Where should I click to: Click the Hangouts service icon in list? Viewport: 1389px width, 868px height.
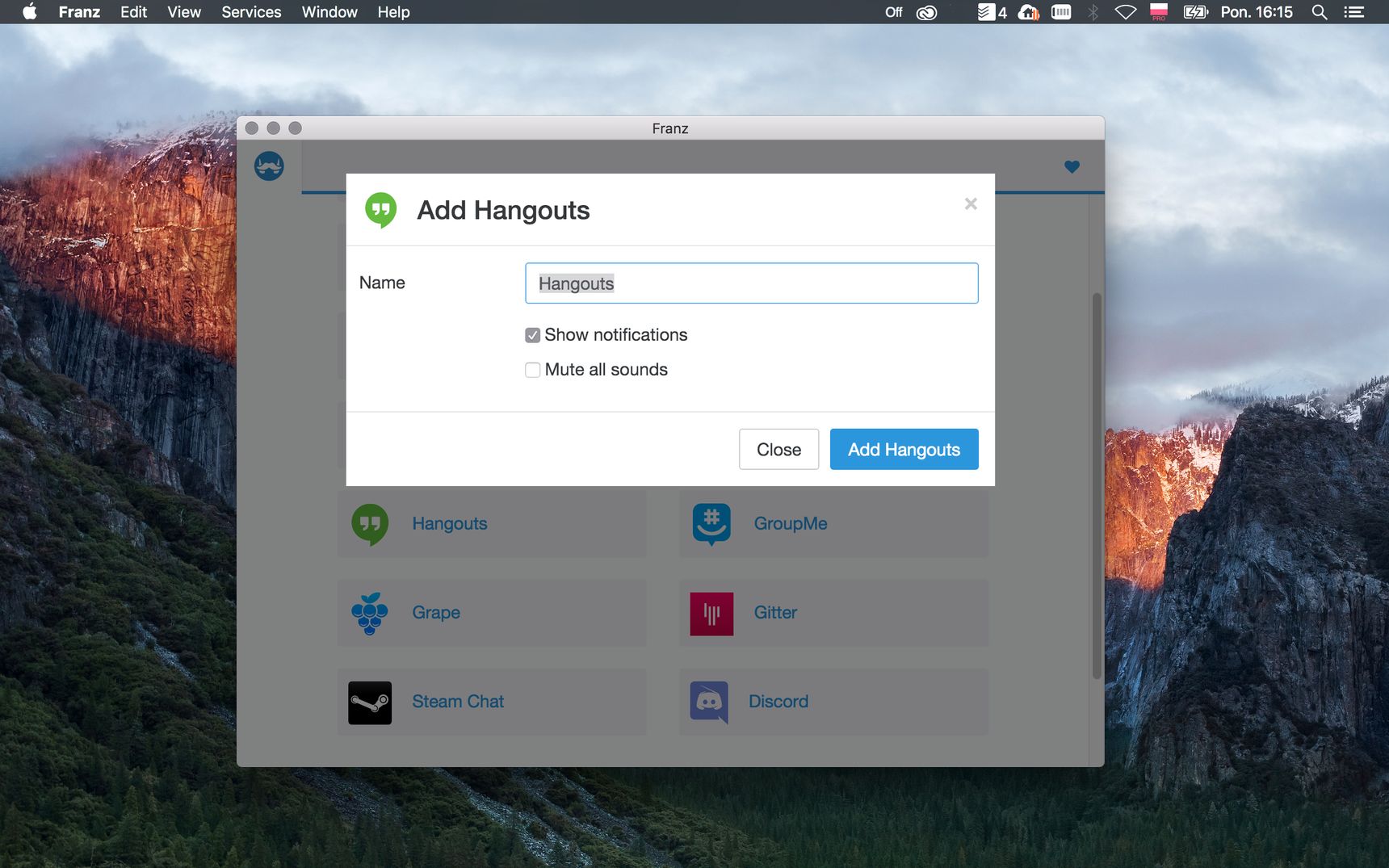pyautogui.click(x=370, y=524)
